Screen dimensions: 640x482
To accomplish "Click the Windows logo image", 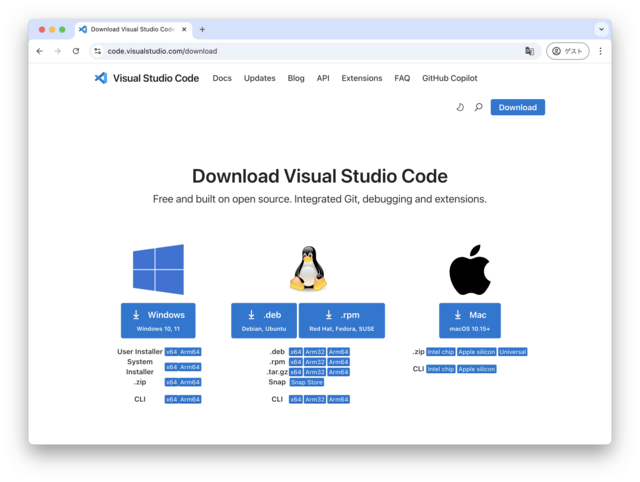I will [x=158, y=269].
